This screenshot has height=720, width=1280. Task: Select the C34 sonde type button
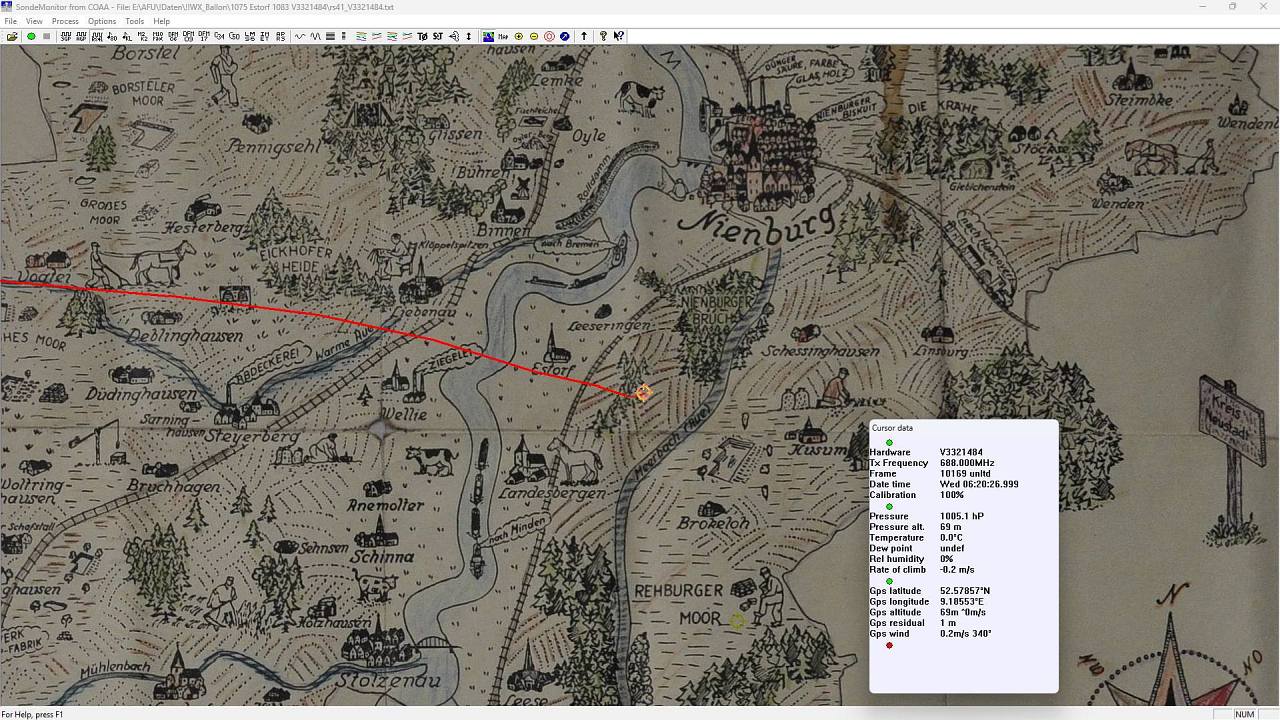coord(219,36)
